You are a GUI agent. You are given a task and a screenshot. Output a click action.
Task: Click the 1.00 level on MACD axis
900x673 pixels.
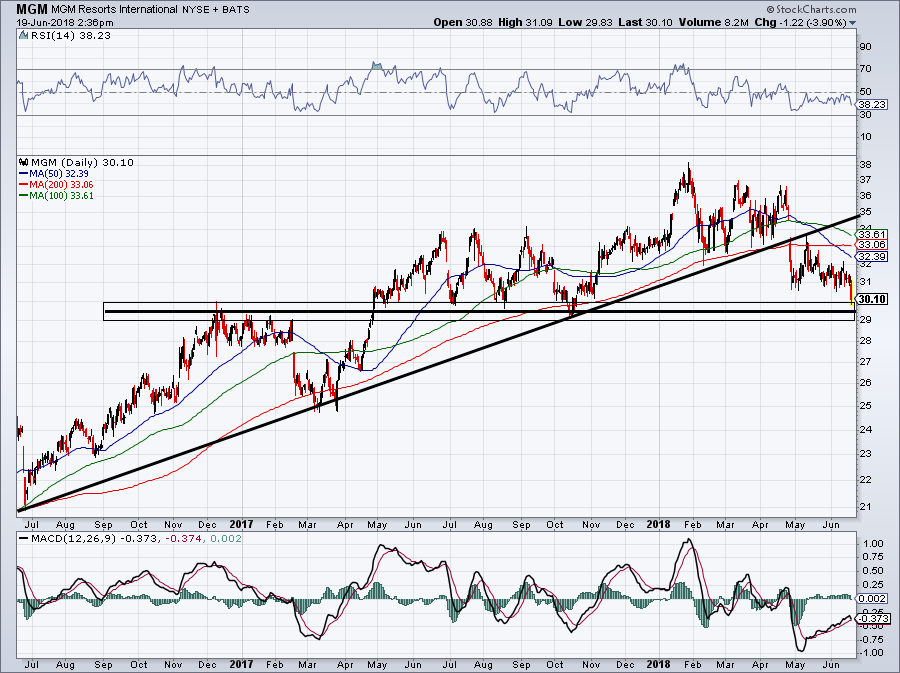[873, 543]
